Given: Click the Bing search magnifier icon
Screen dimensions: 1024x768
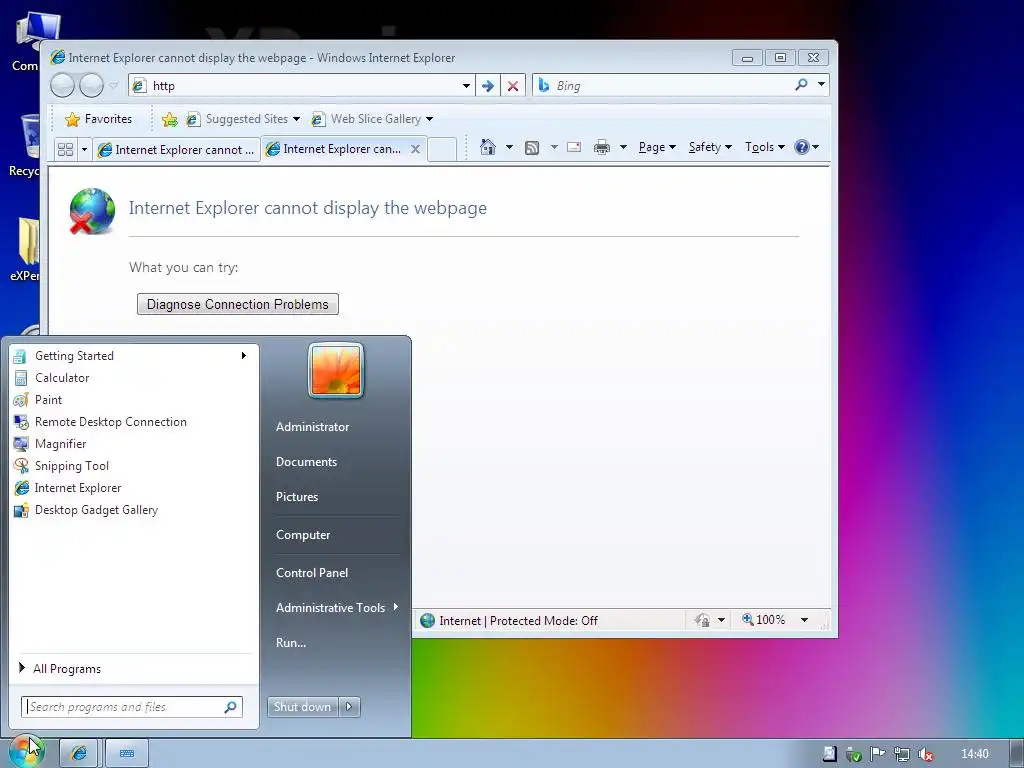Looking at the screenshot, I should tap(801, 84).
